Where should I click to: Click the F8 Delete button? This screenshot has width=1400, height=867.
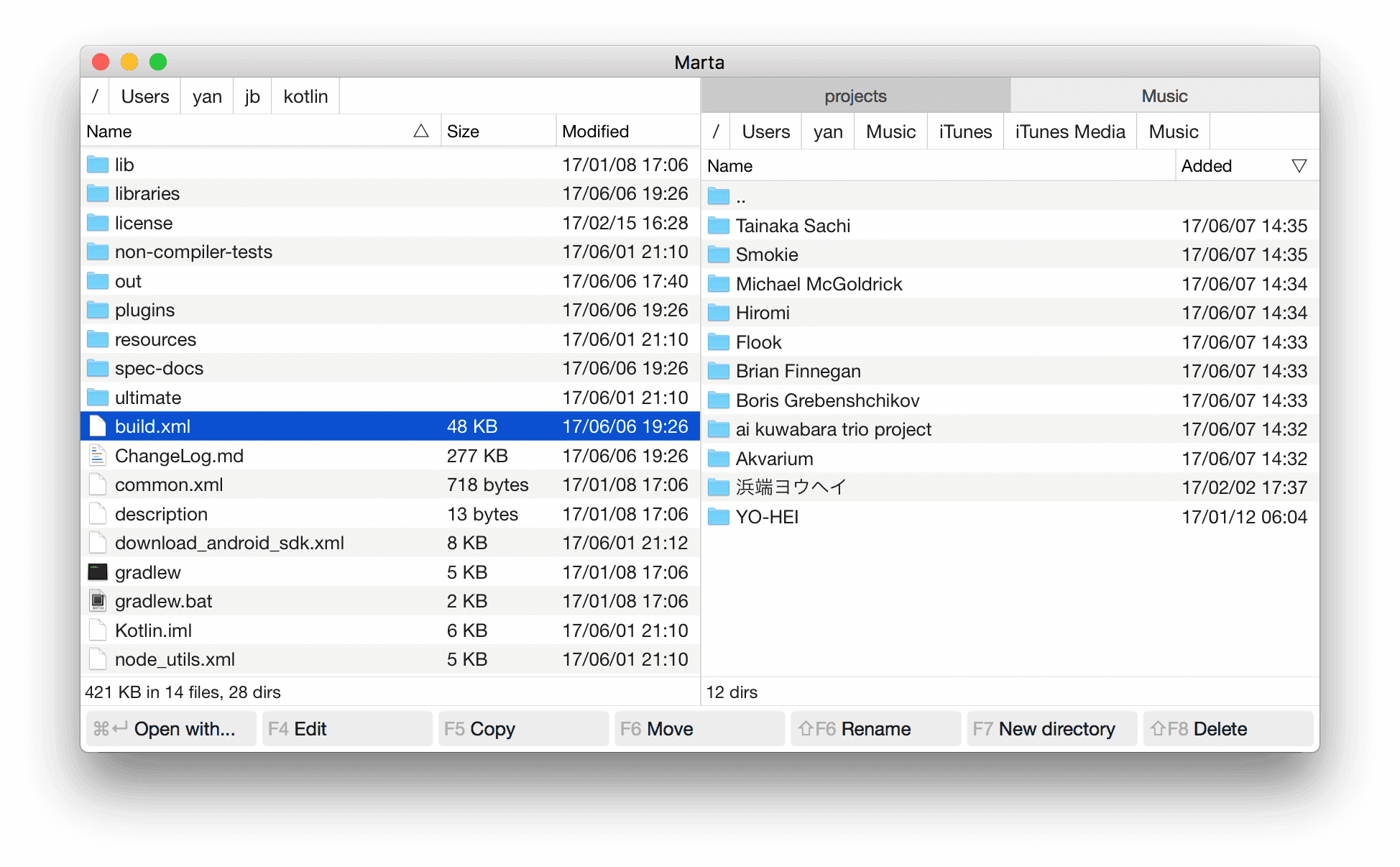point(1228,729)
